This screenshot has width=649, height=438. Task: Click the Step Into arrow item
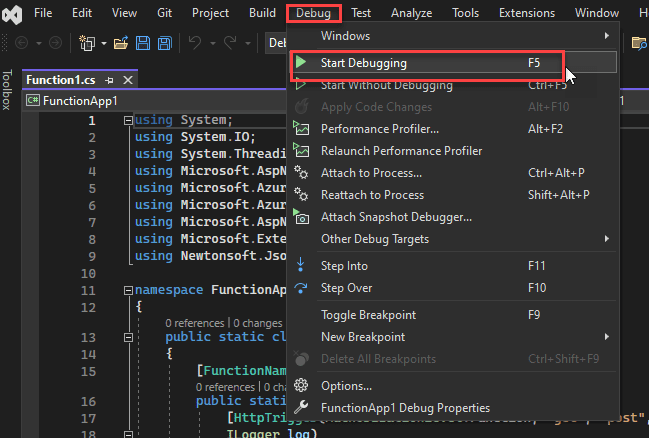[x=344, y=266]
